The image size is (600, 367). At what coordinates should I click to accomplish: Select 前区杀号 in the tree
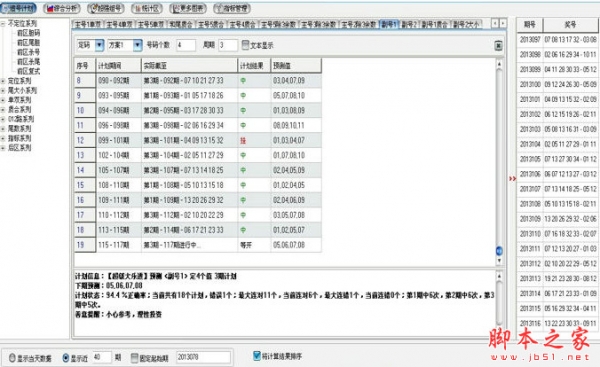[x=28, y=52]
